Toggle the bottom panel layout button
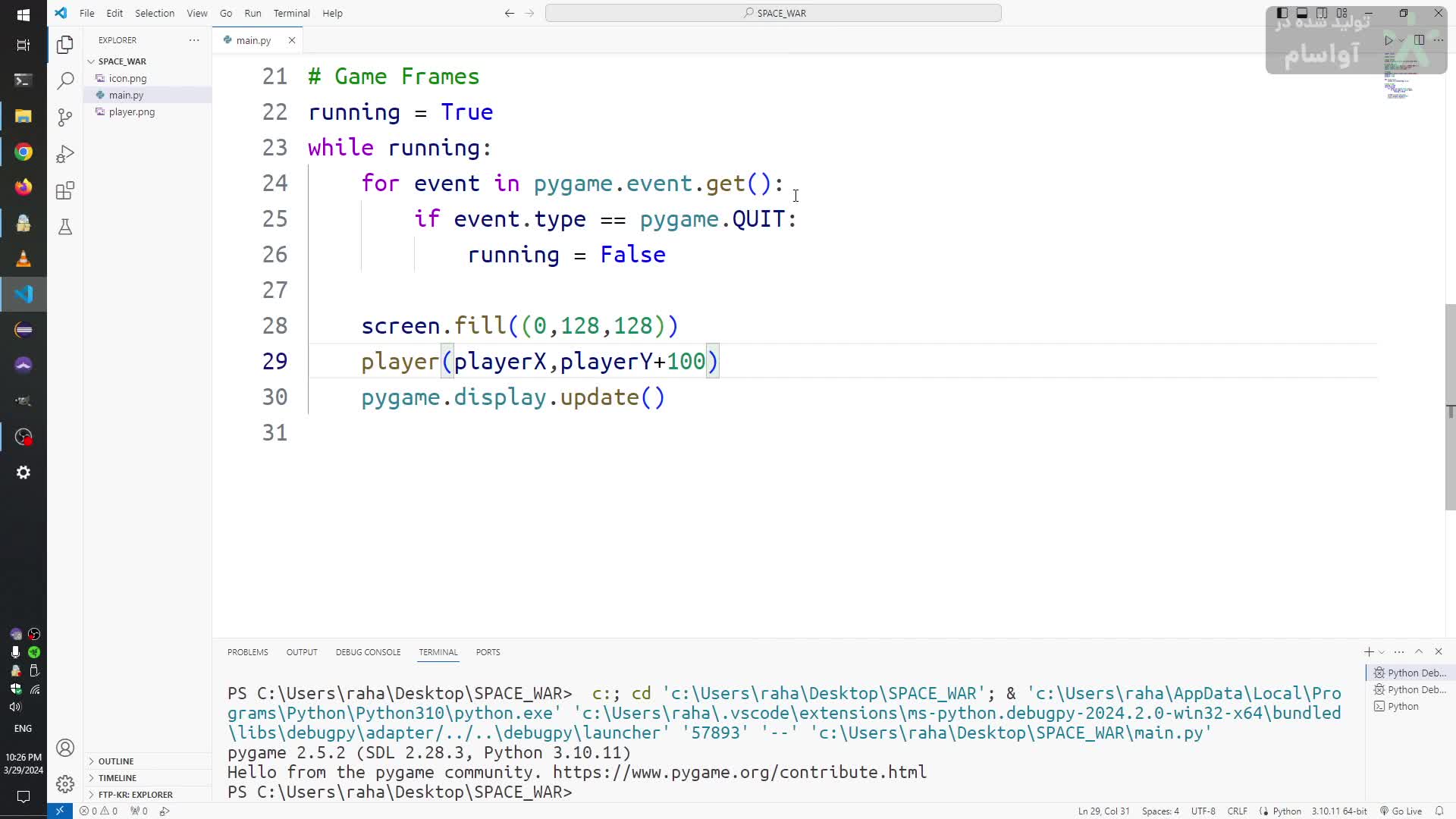The height and width of the screenshot is (819, 1456). click(x=1302, y=13)
